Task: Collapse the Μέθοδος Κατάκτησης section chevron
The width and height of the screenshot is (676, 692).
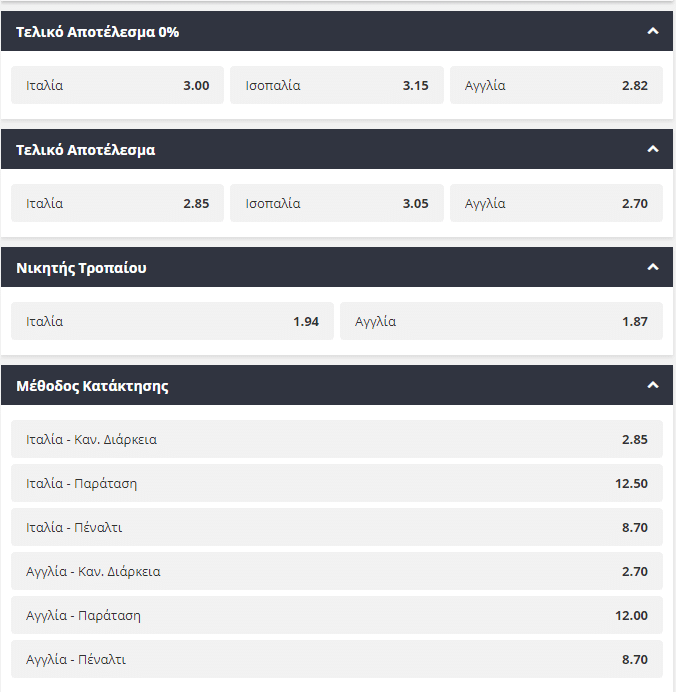Action: click(653, 385)
